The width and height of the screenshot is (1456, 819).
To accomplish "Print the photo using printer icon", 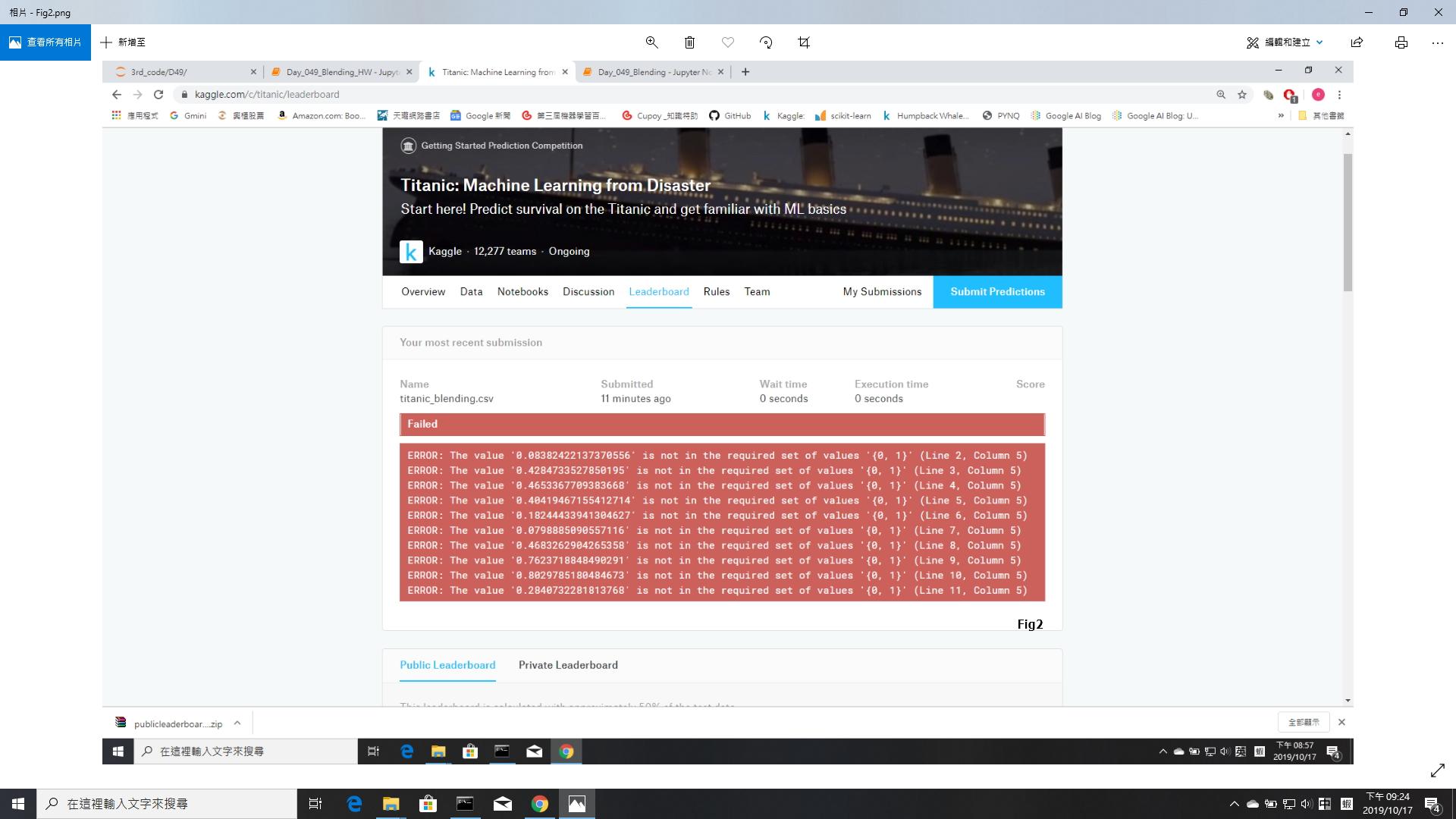I will click(1401, 42).
